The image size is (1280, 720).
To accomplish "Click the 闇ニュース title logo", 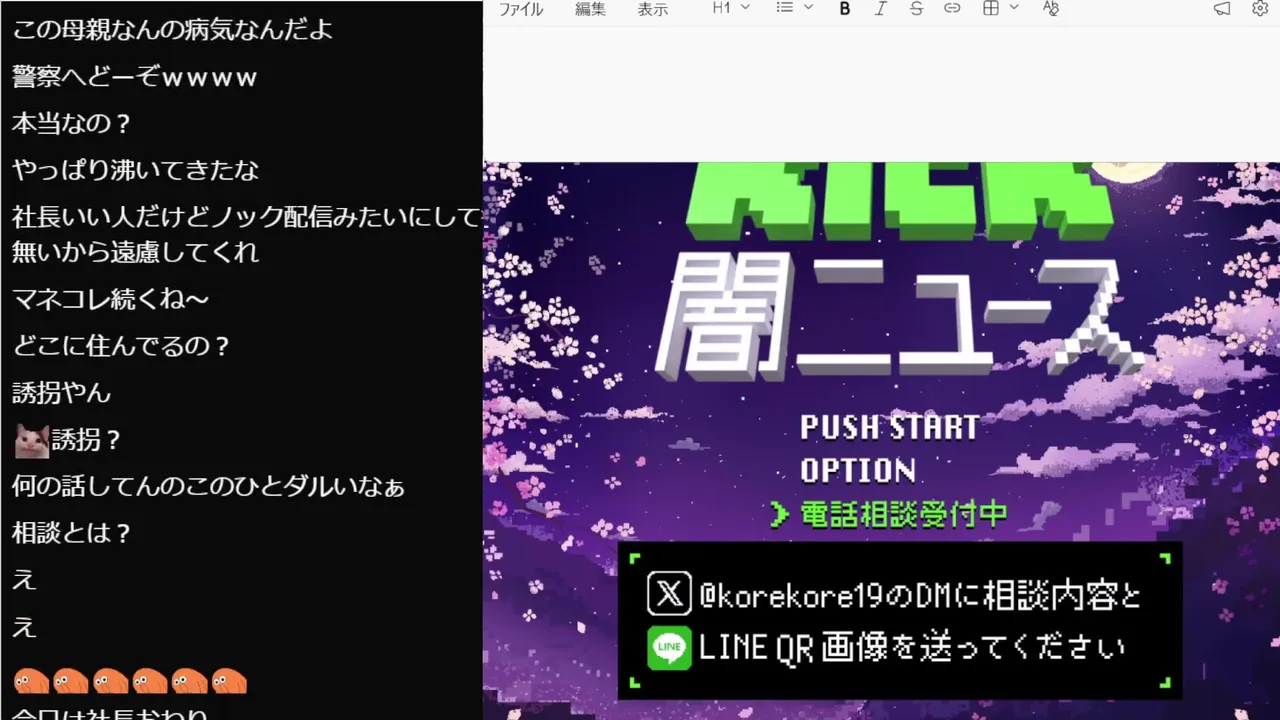I will (898, 316).
